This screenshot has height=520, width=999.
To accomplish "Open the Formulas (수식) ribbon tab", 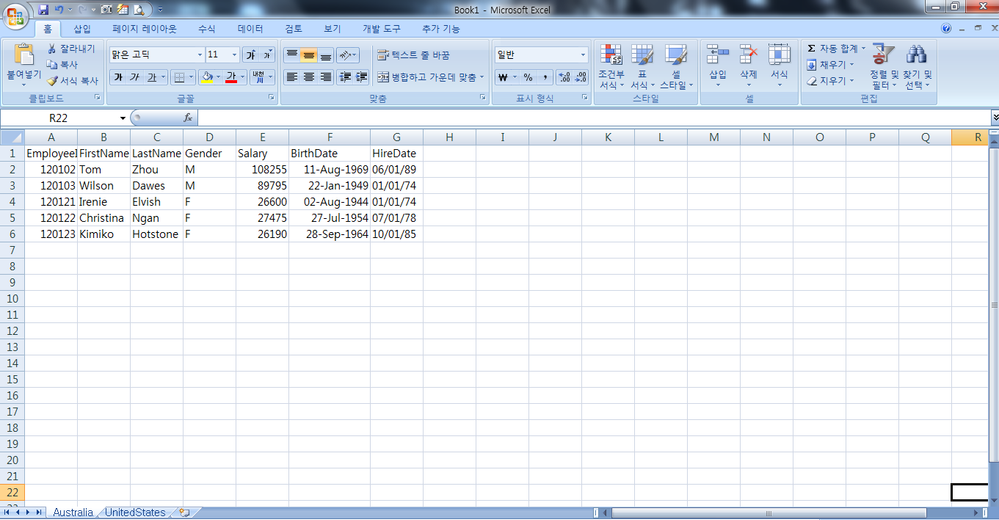I will coord(206,29).
